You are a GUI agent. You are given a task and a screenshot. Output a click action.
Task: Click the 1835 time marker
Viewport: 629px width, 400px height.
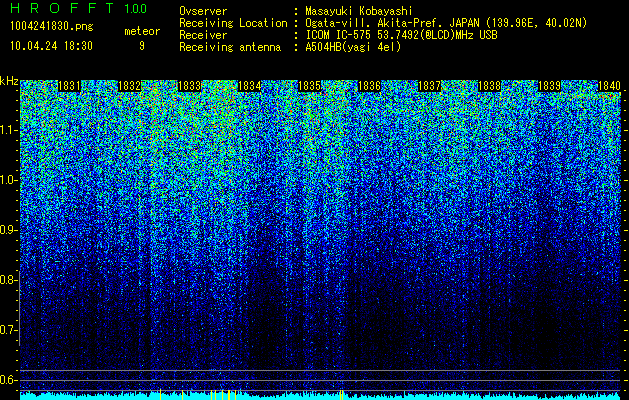point(309,86)
